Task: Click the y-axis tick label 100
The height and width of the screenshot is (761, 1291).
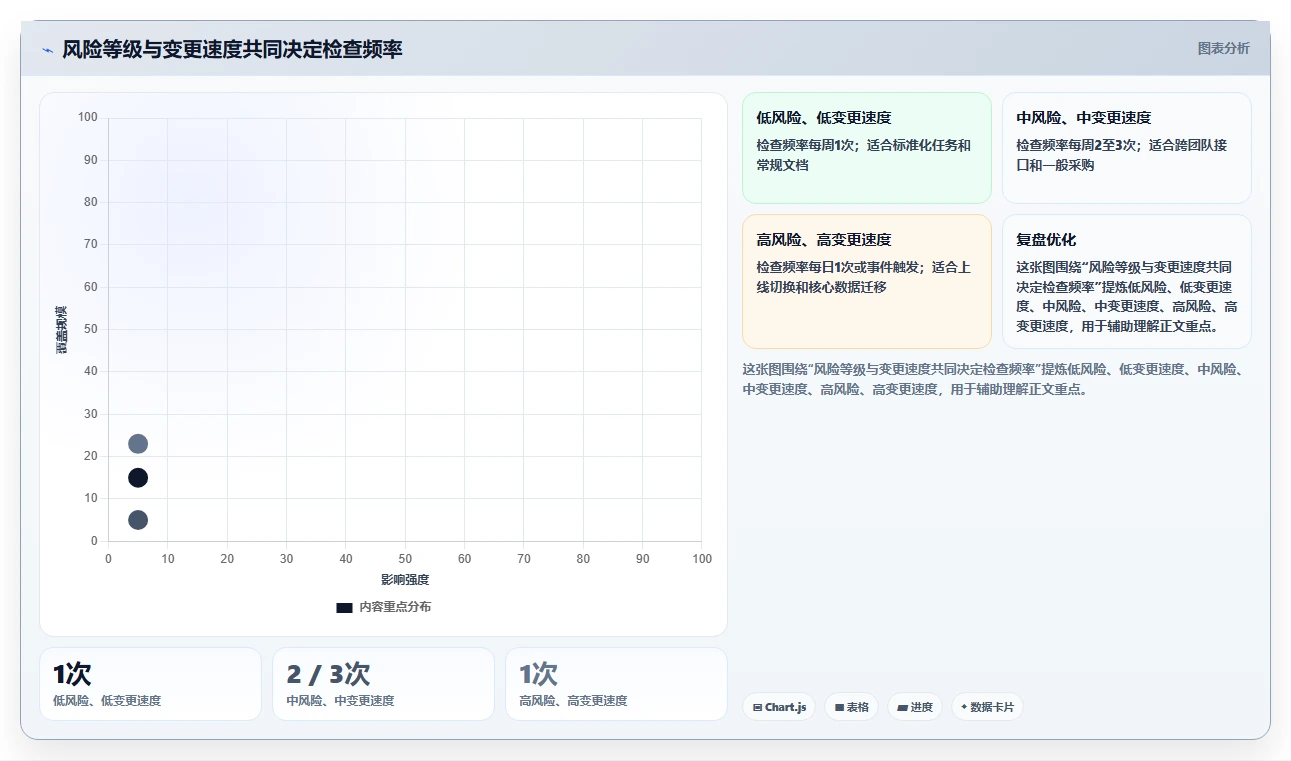Action: (x=88, y=117)
